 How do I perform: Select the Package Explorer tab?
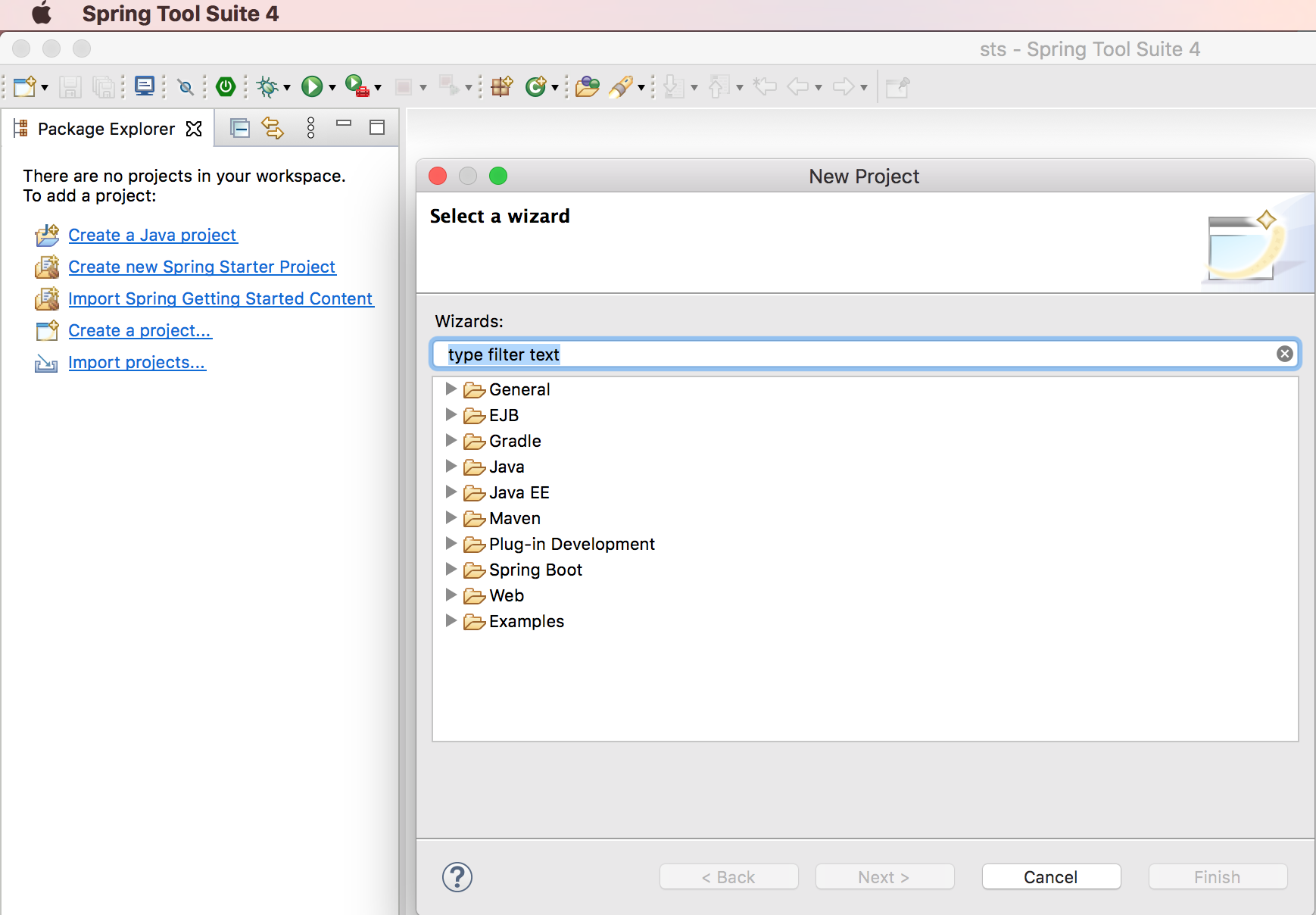[106, 129]
